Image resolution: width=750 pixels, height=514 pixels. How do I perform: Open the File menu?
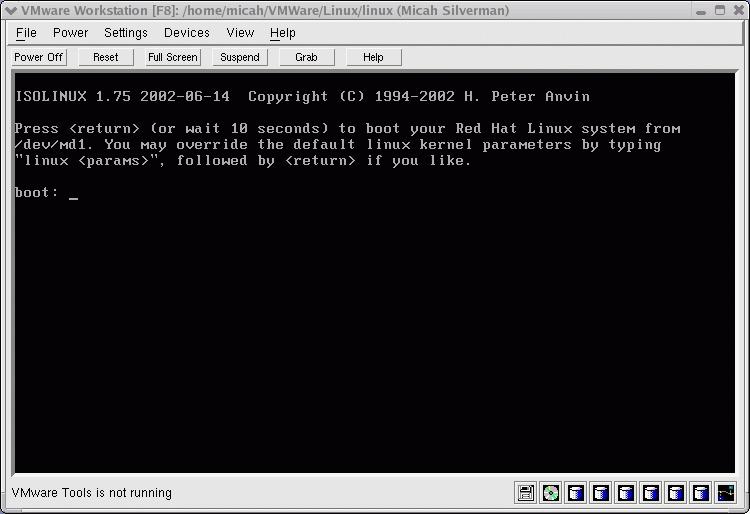[x=26, y=33]
